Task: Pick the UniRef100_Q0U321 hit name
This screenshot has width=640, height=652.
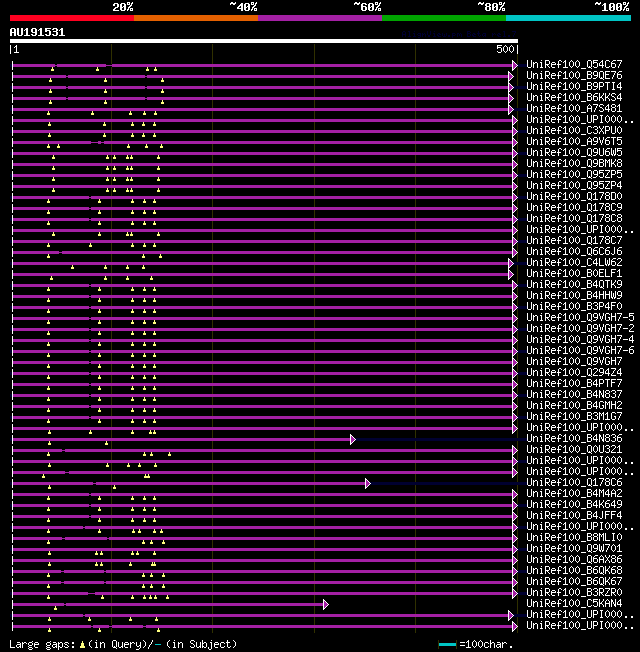Action: (574, 450)
